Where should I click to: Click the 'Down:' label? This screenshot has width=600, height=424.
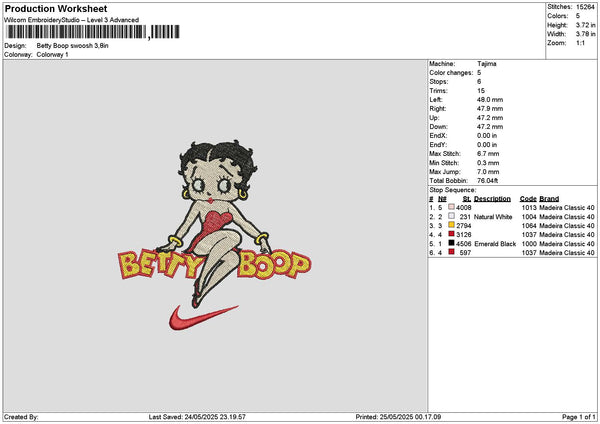(438, 127)
